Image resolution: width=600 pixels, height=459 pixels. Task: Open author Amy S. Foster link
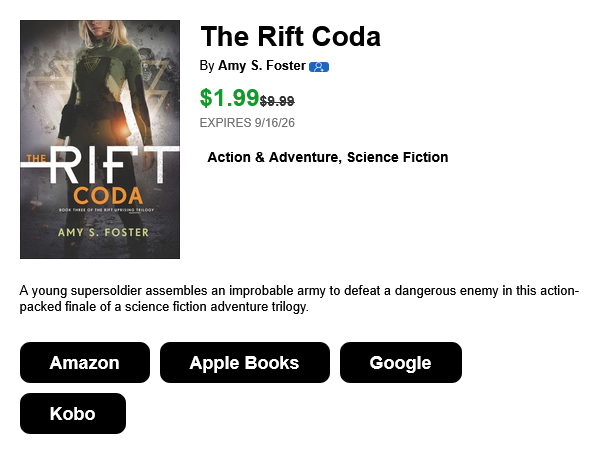click(x=262, y=66)
